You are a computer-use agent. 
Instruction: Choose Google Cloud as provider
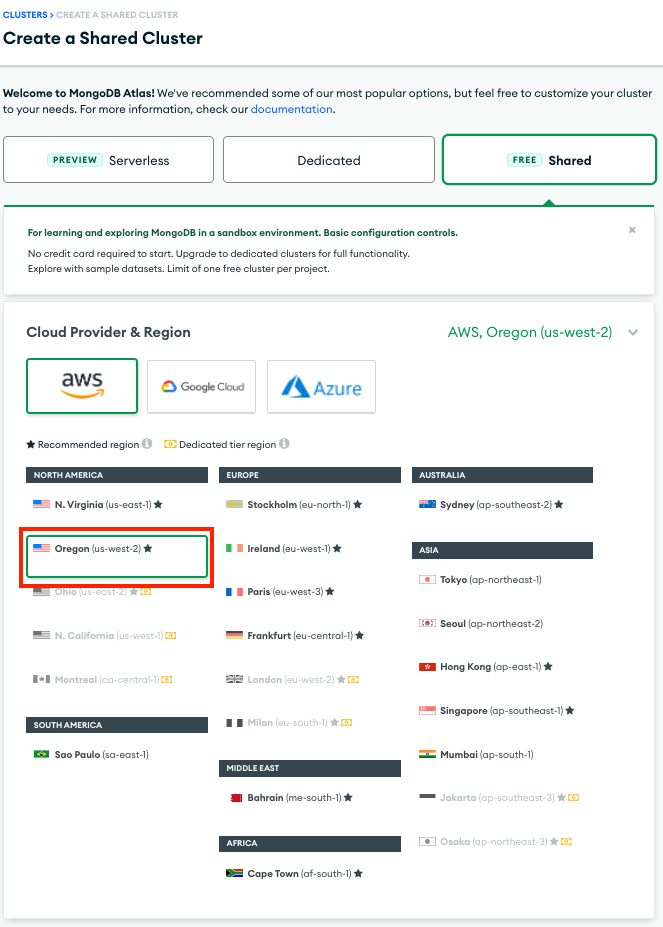click(202, 387)
